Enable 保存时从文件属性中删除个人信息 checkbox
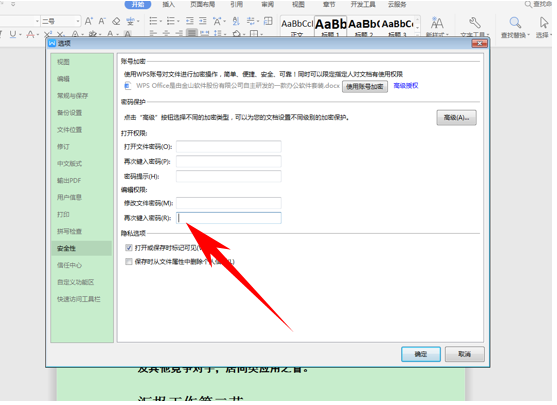Screen dimensions: 557x405 click(129, 262)
